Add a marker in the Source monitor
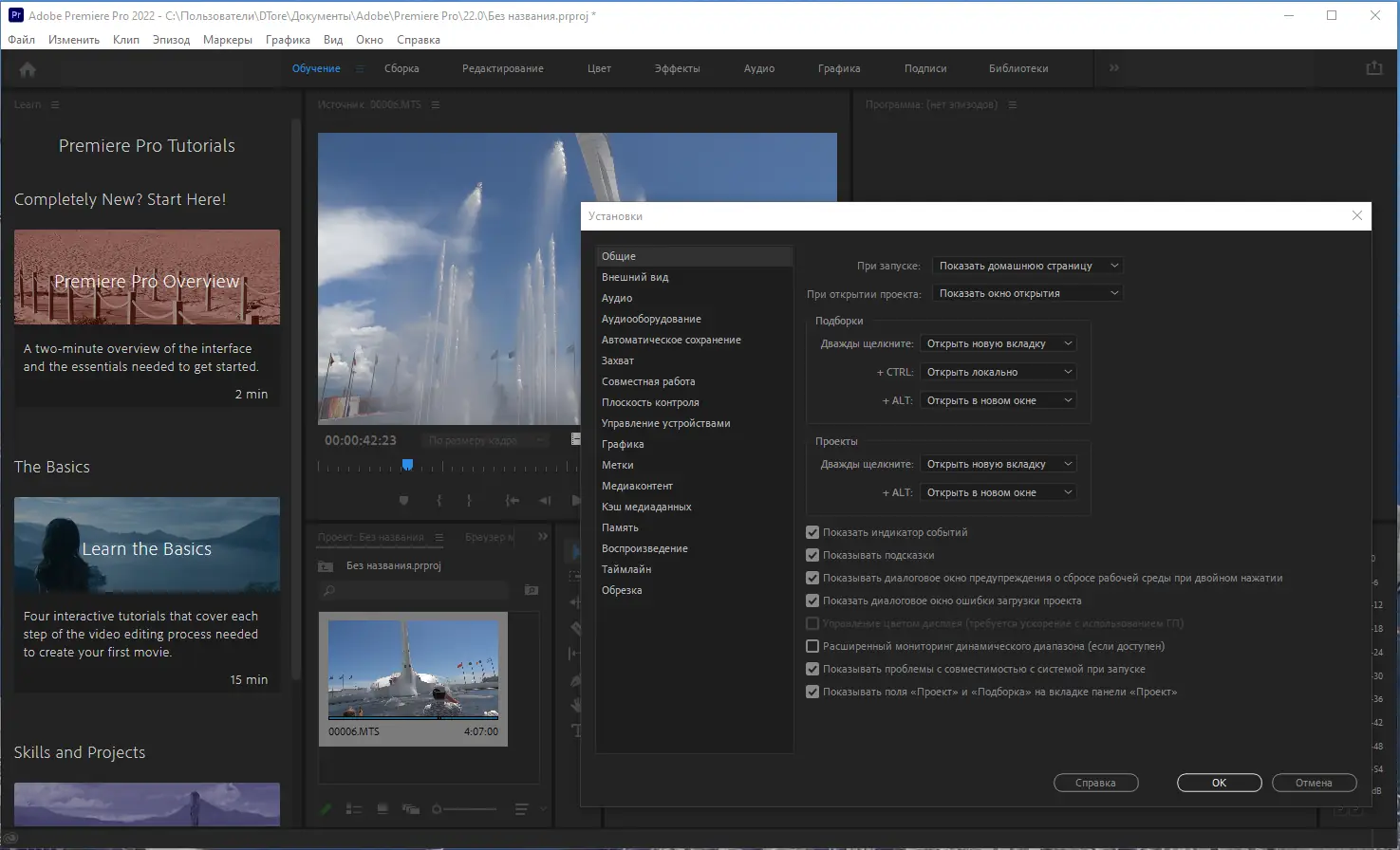The width and height of the screenshot is (1400, 850). point(402,500)
